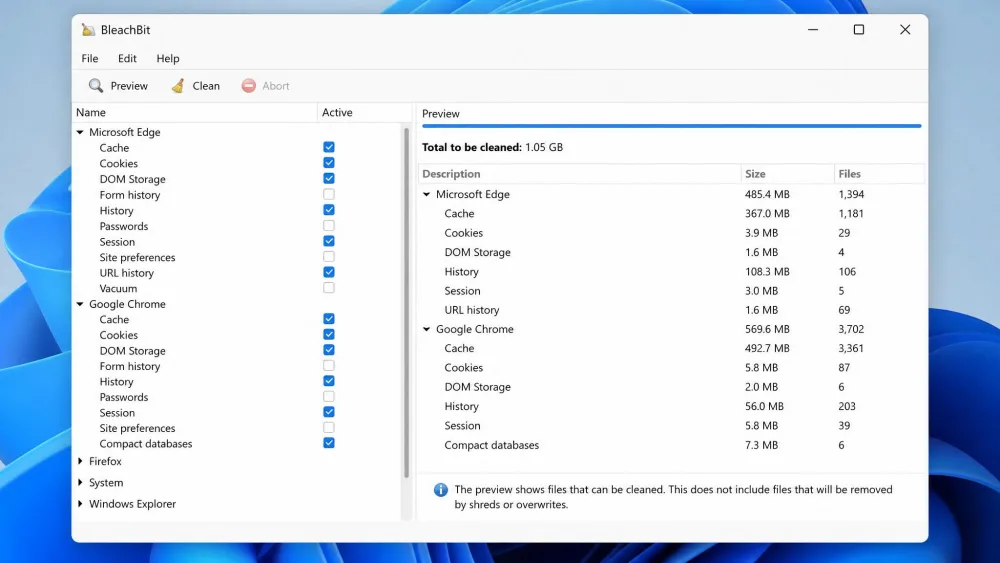Expand the System tree node
The height and width of the screenshot is (563, 1000).
pyautogui.click(x=80, y=483)
